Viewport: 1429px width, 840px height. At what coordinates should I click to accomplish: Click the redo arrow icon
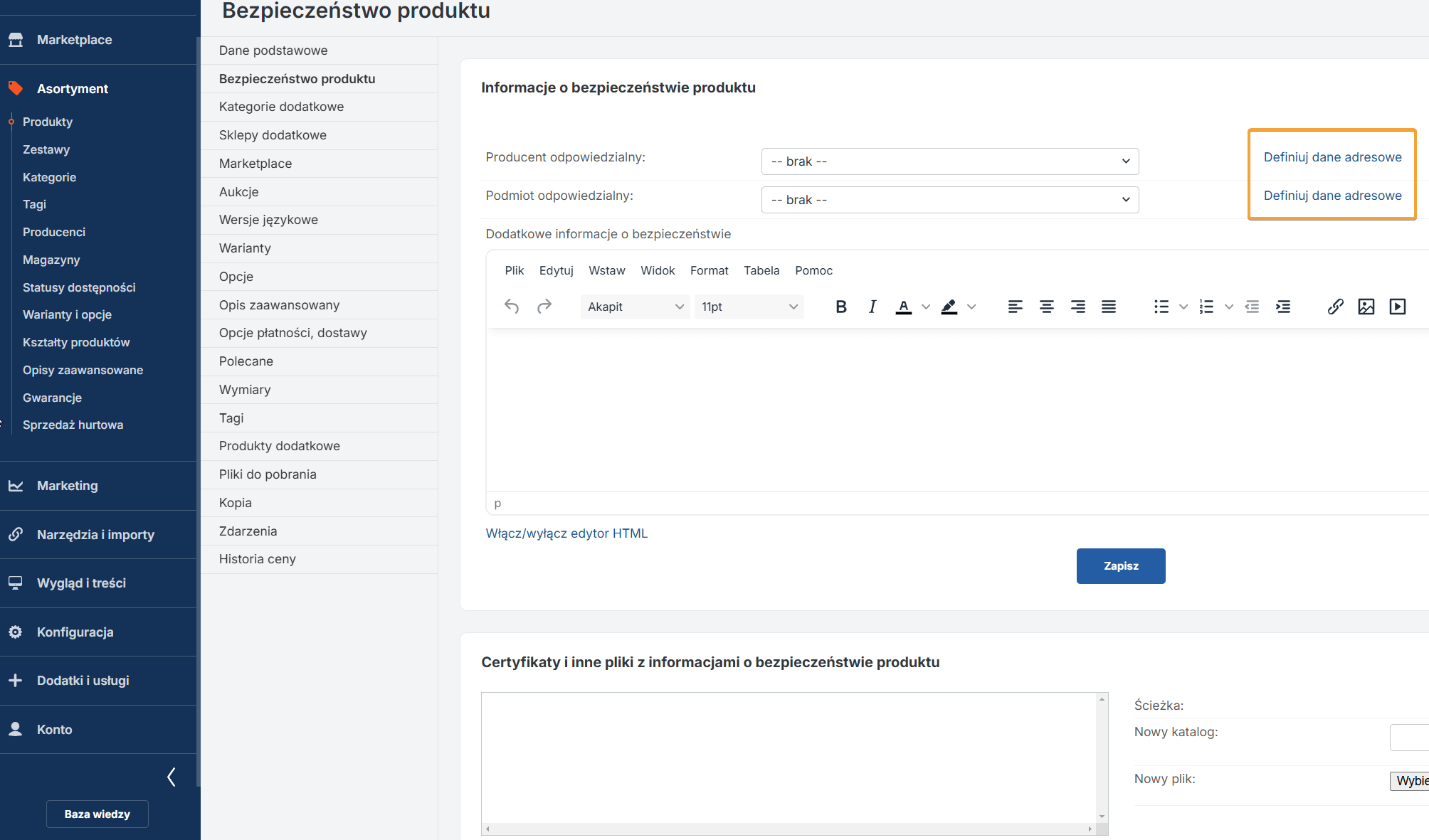click(x=544, y=307)
